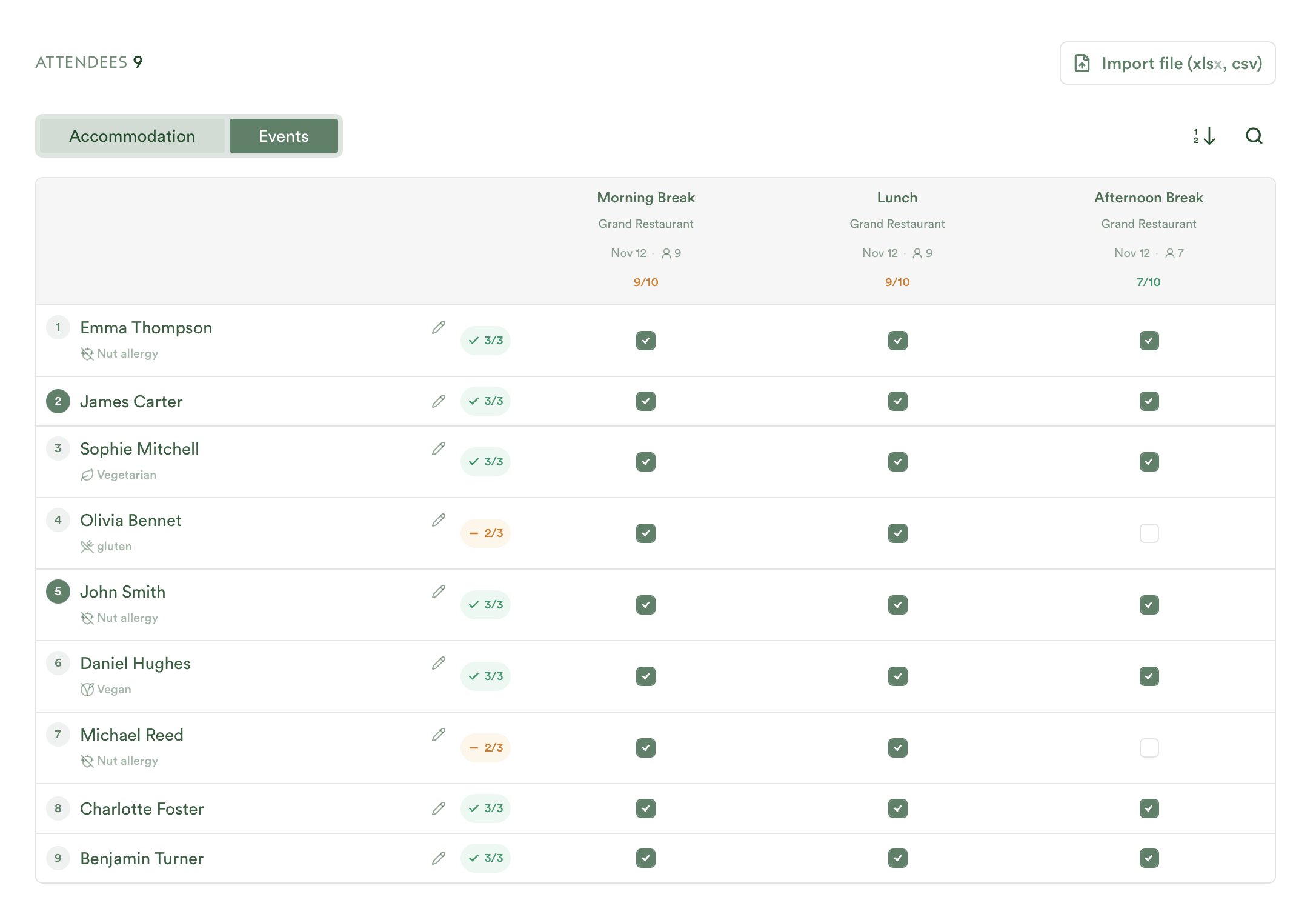Enable Afternoon Break for Michael Reed

click(1149, 748)
